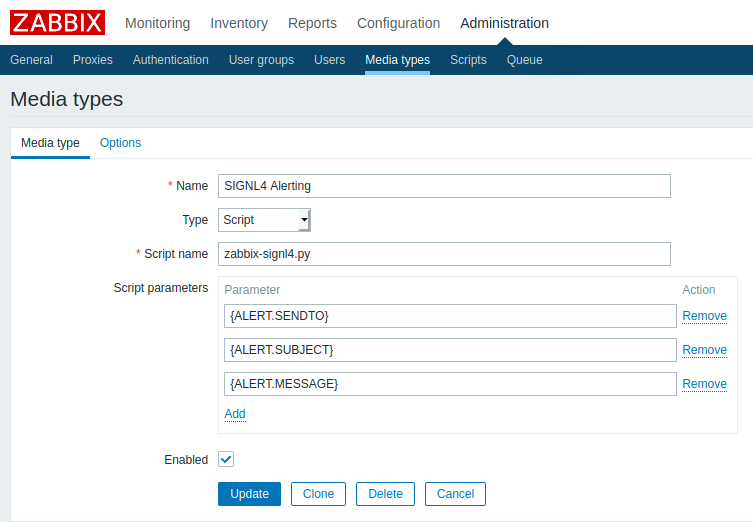Switch to the Options tab
Viewport: 753px width, 522px height.
click(x=120, y=143)
